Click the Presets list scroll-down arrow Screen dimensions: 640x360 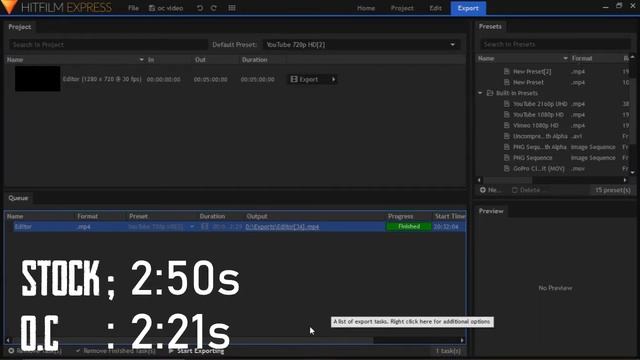coord(633,173)
